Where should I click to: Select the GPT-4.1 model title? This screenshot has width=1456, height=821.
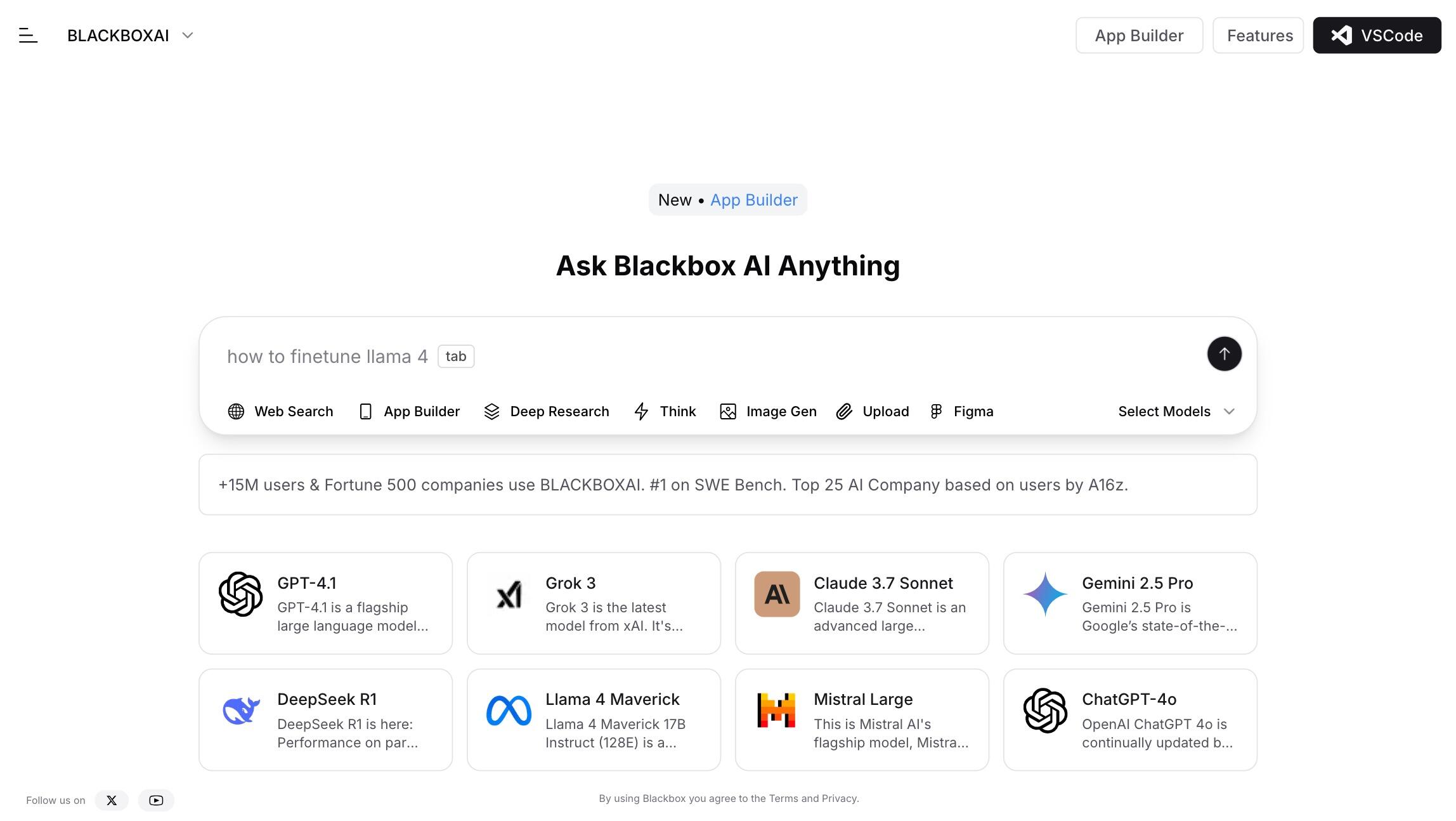[307, 583]
